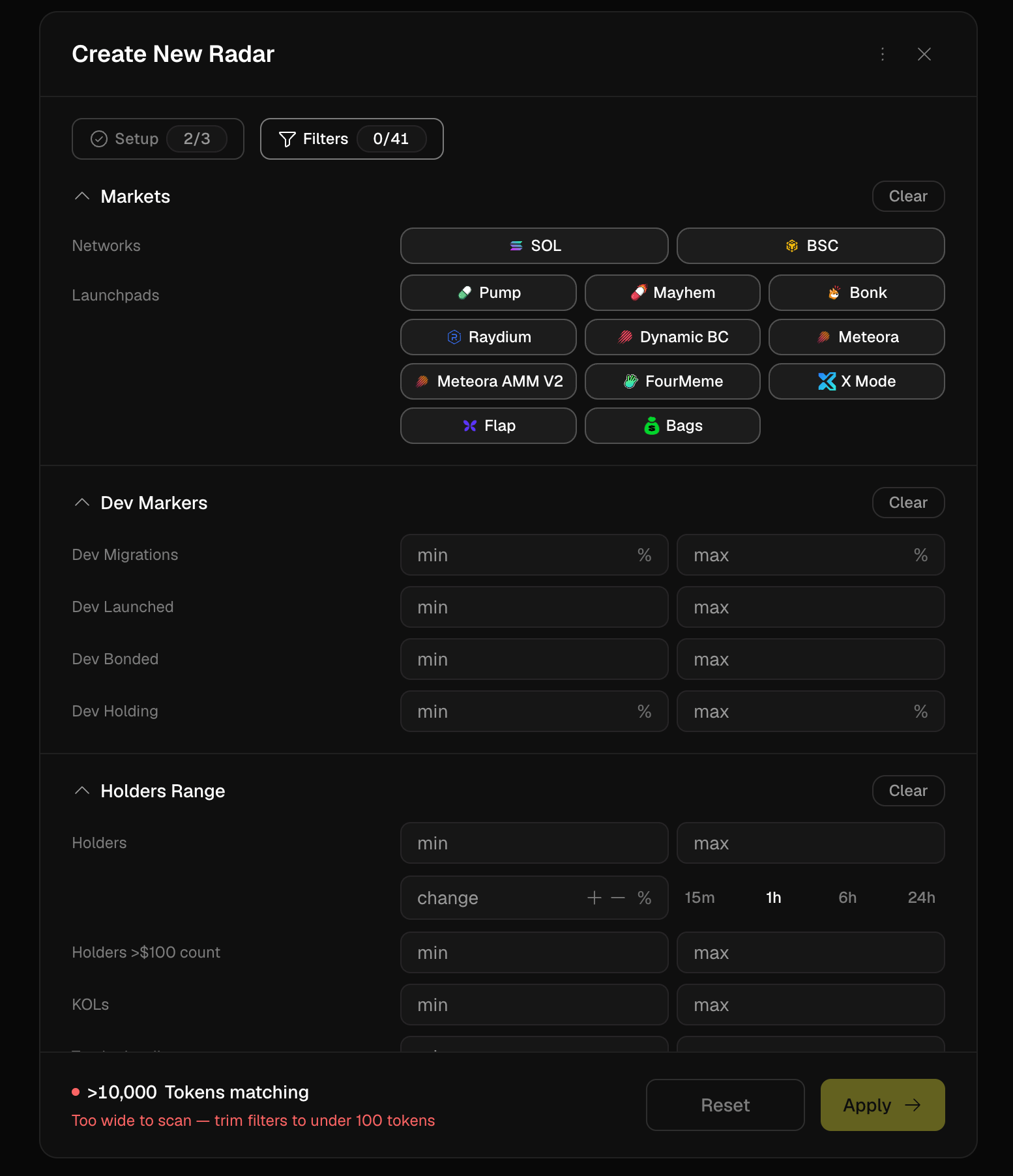Collapse the Markets section
Viewport: 1013px width, 1176px height.
[x=82, y=196]
